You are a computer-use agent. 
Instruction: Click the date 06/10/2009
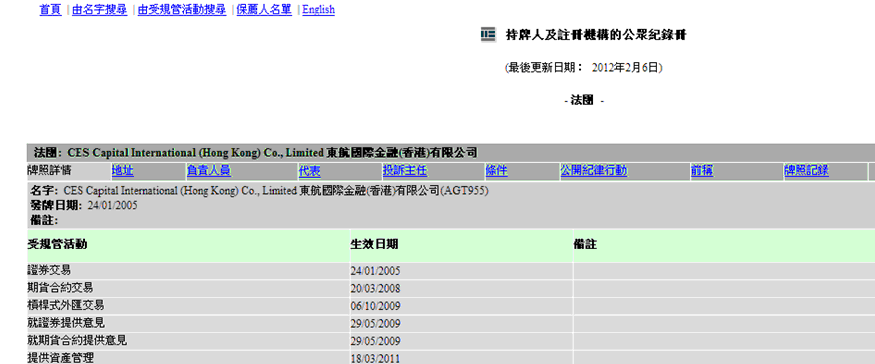375,306
